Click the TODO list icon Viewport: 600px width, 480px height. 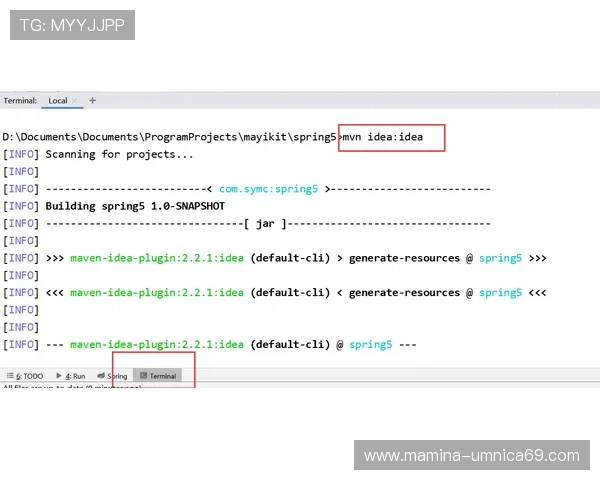pos(10,376)
